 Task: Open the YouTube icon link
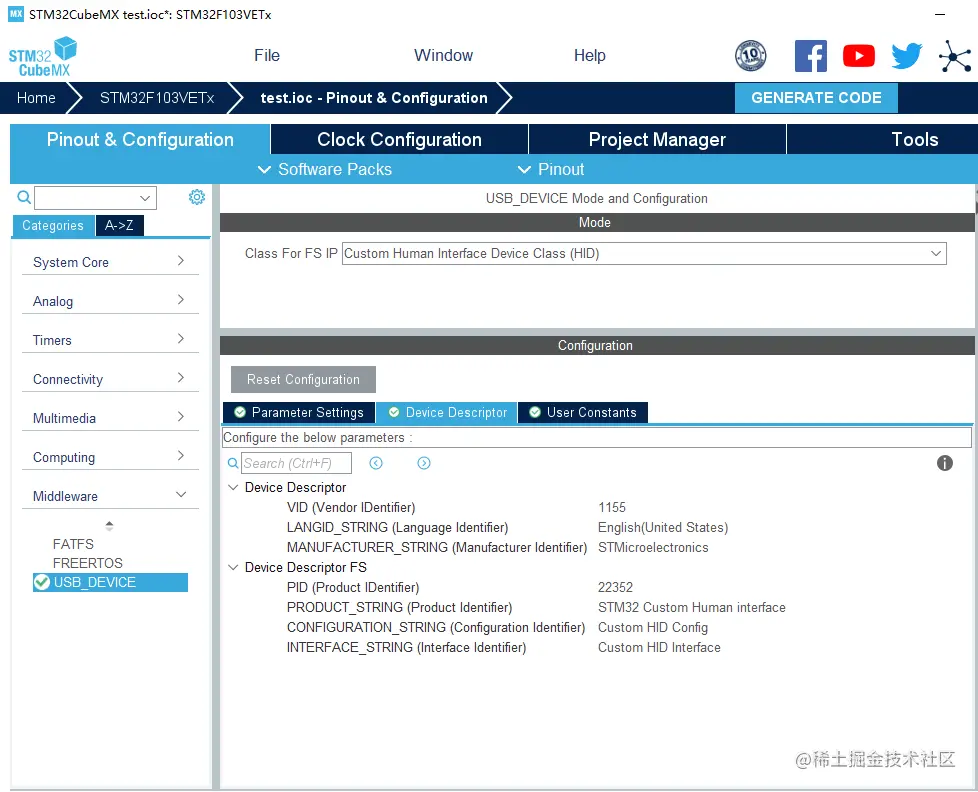click(858, 56)
